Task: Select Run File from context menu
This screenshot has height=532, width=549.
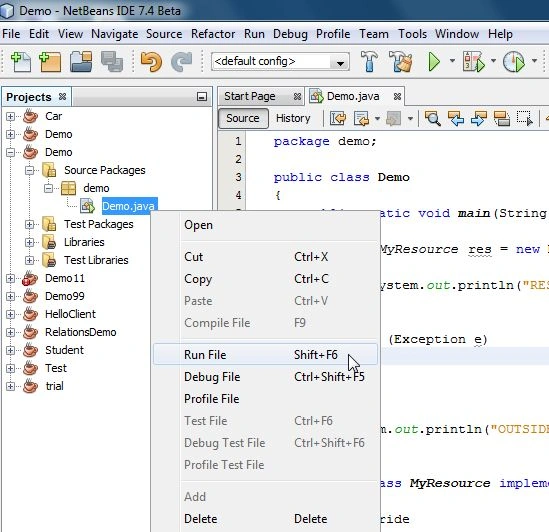Action: coord(265,354)
